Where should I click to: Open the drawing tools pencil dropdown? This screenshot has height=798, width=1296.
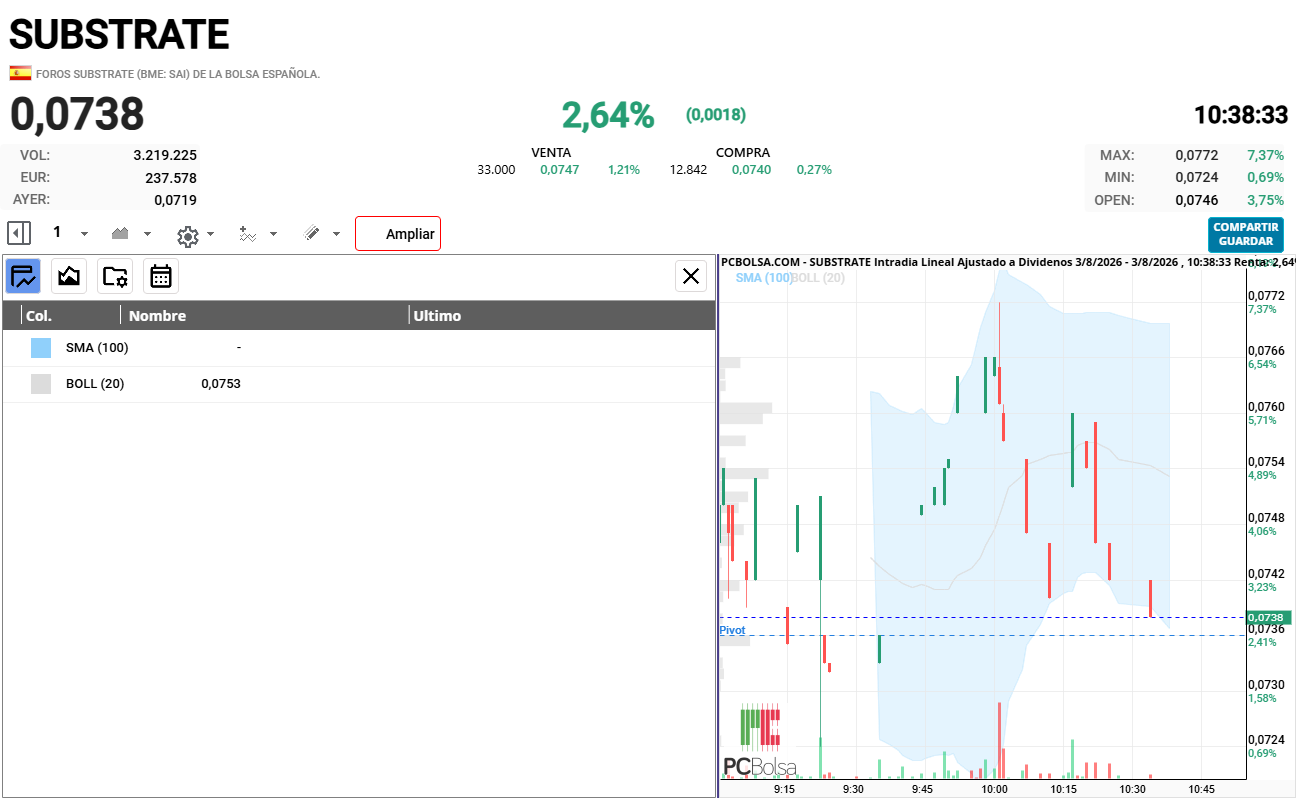(322, 233)
